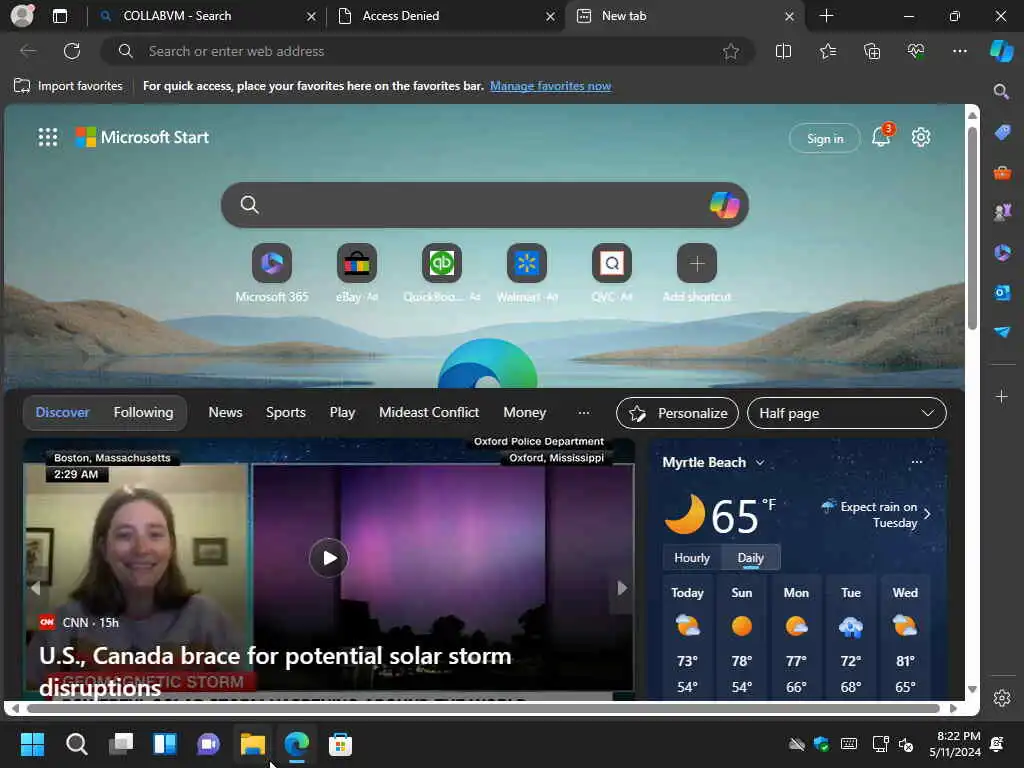Open Microsoft 365 shortcut tile

tap(272, 263)
